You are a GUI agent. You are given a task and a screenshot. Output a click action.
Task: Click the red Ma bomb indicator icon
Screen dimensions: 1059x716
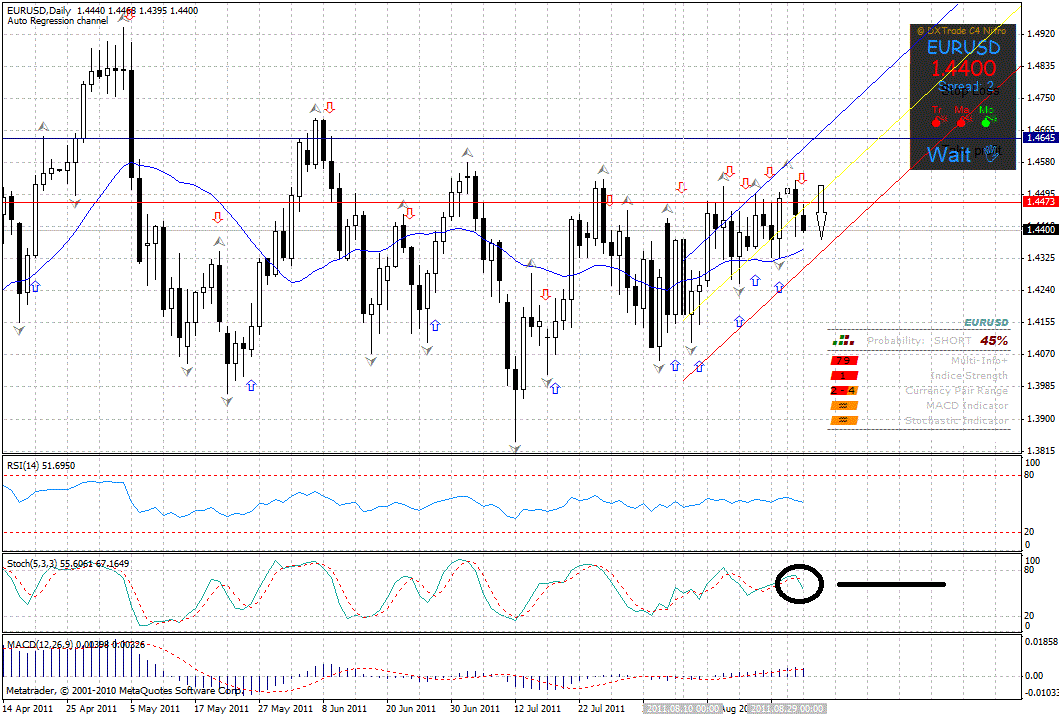[x=962, y=122]
